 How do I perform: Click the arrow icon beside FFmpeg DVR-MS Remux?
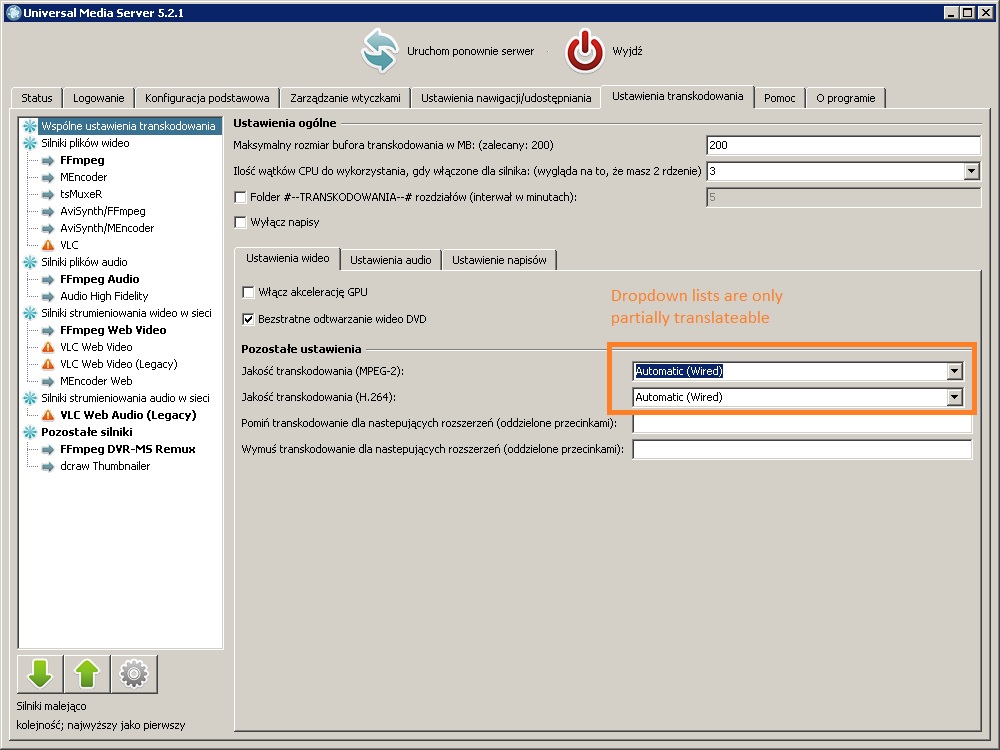click(x=48, y=449)
